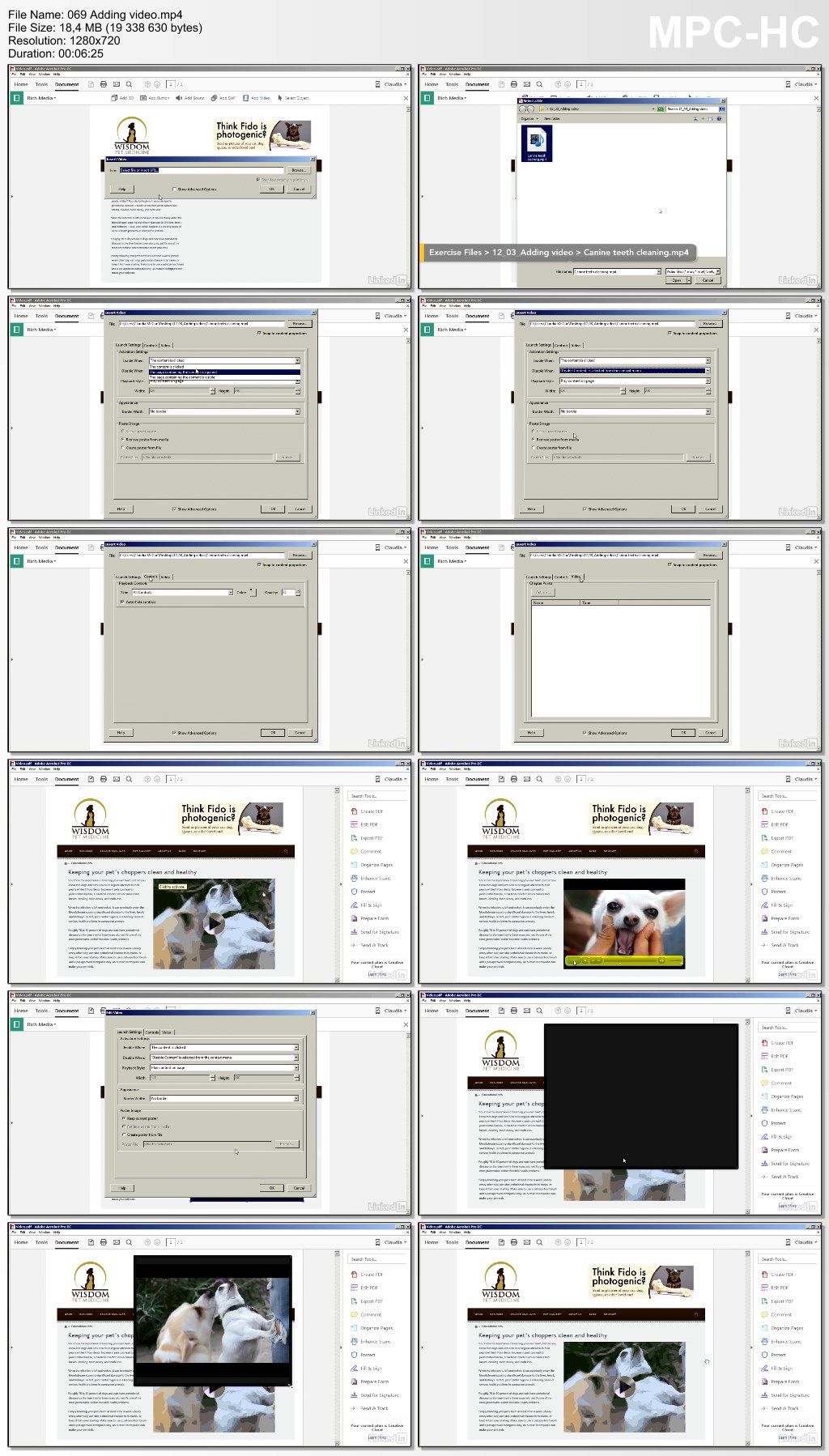Click OK button in Edit Video thumbnail
Viewport: 829px width, 1456px height.
pyautogui.click(x=272, y=1188)
